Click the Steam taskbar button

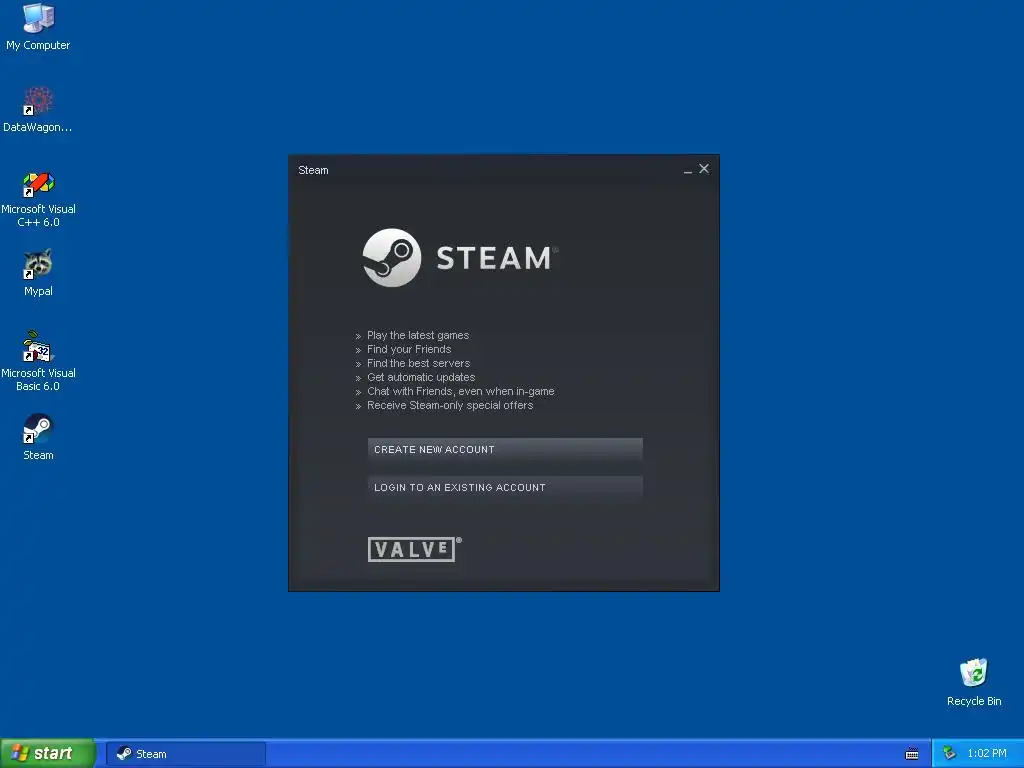pos(186,754)
